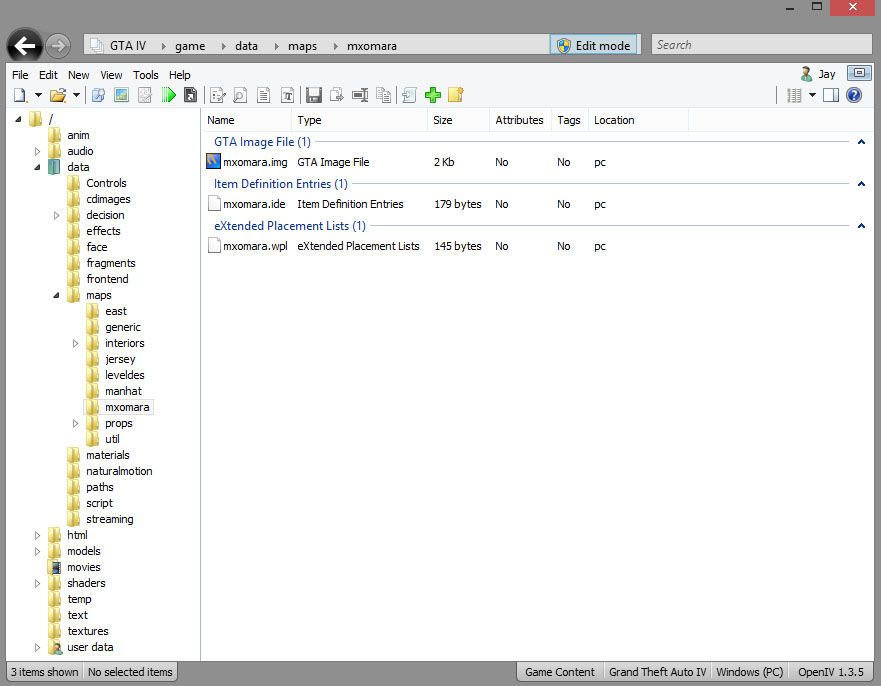881x686 pixels.
Task: Select the movies item in tree
Action: (x=84, y=567)
